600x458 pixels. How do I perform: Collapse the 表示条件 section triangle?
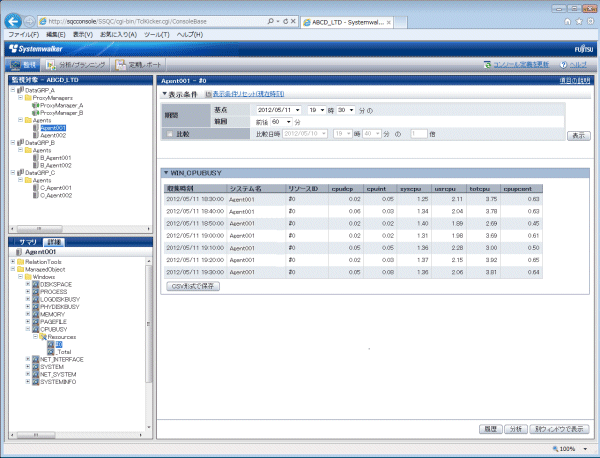tap(165, 93)
